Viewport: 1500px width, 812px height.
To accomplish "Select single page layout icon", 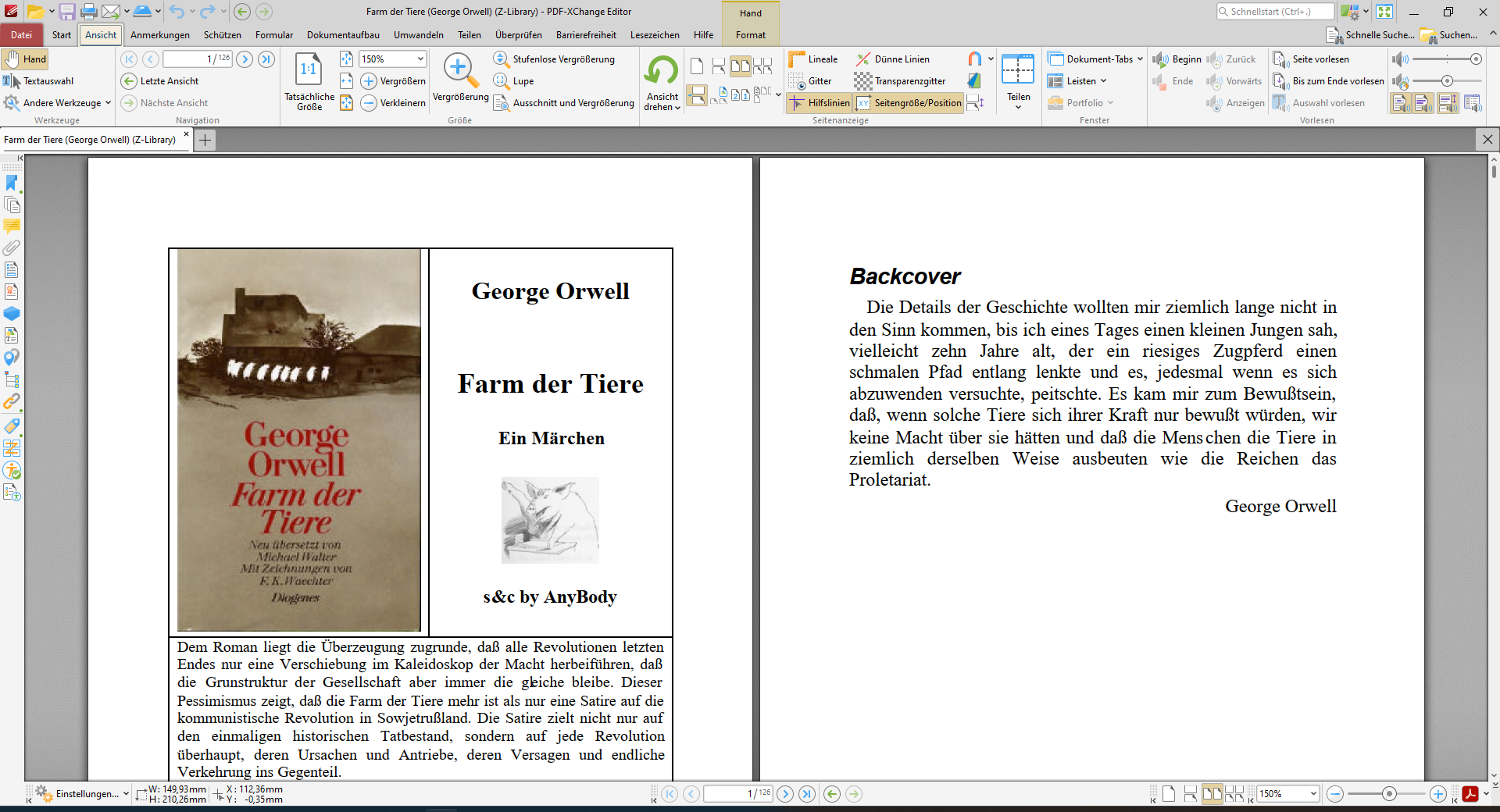I will pos(696,66).
